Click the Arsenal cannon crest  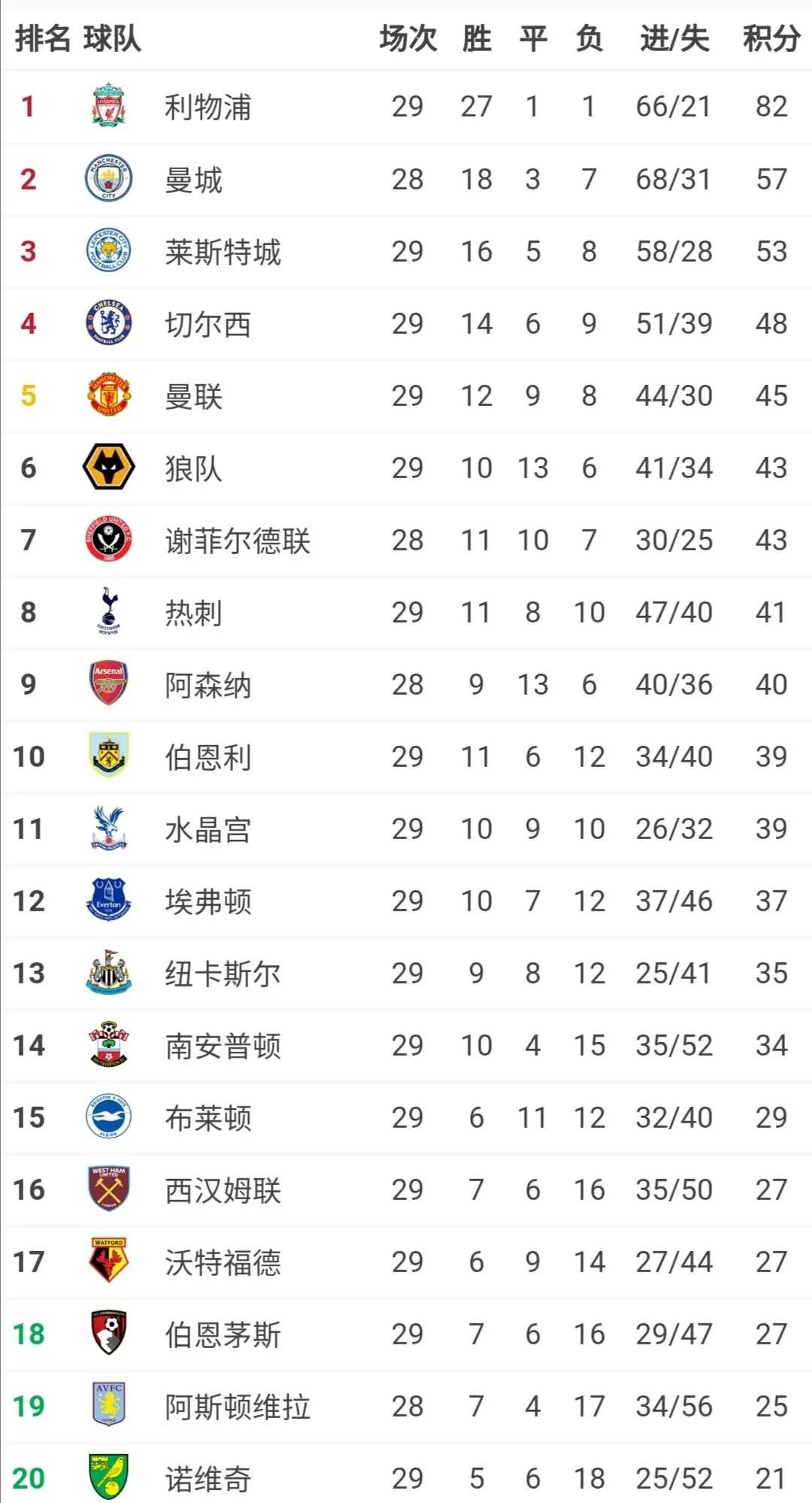109,683
